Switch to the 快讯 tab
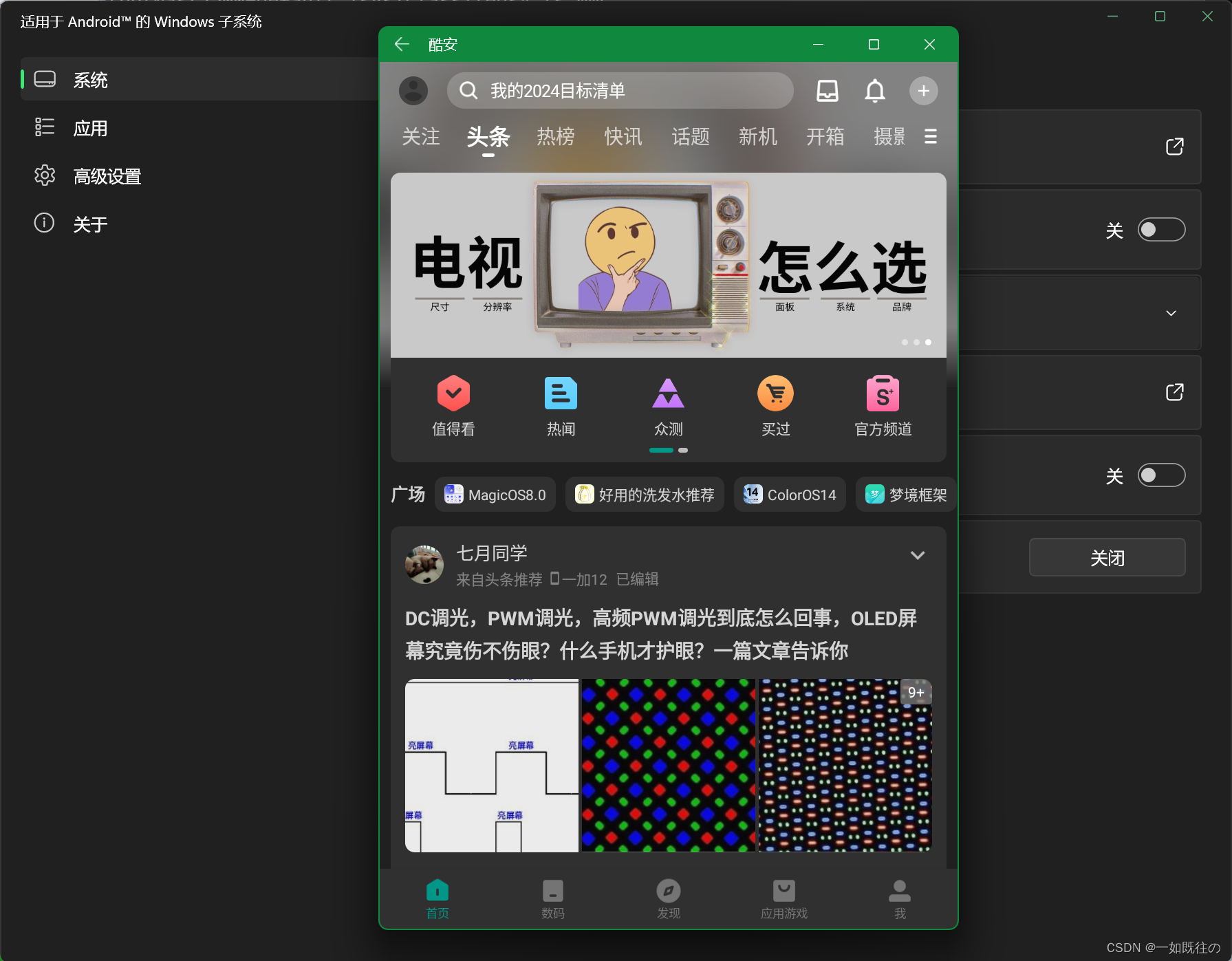 pyautogui.click(x=623, y=136)
